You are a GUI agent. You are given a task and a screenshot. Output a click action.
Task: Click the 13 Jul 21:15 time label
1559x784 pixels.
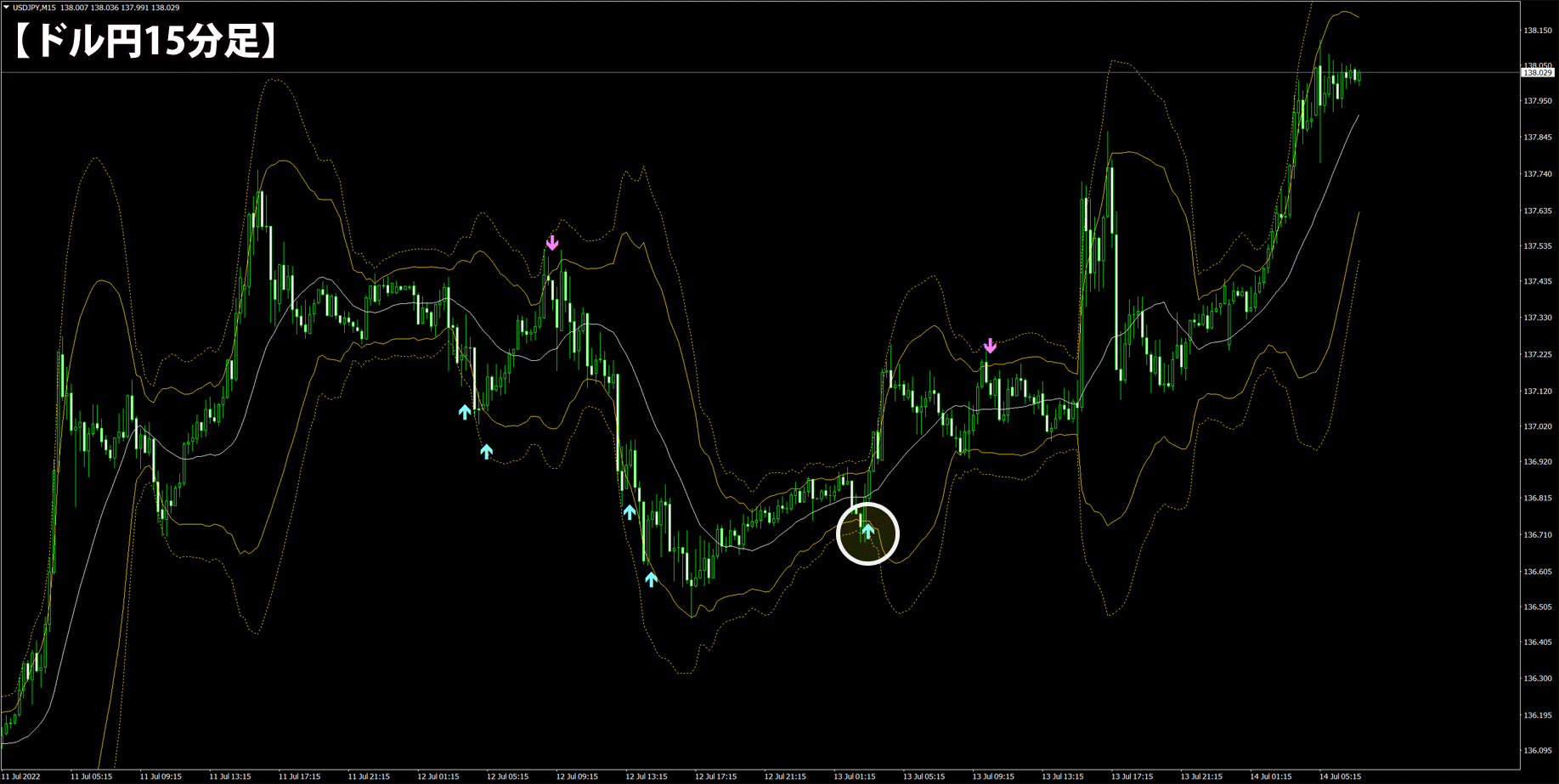click(1202, 776)
